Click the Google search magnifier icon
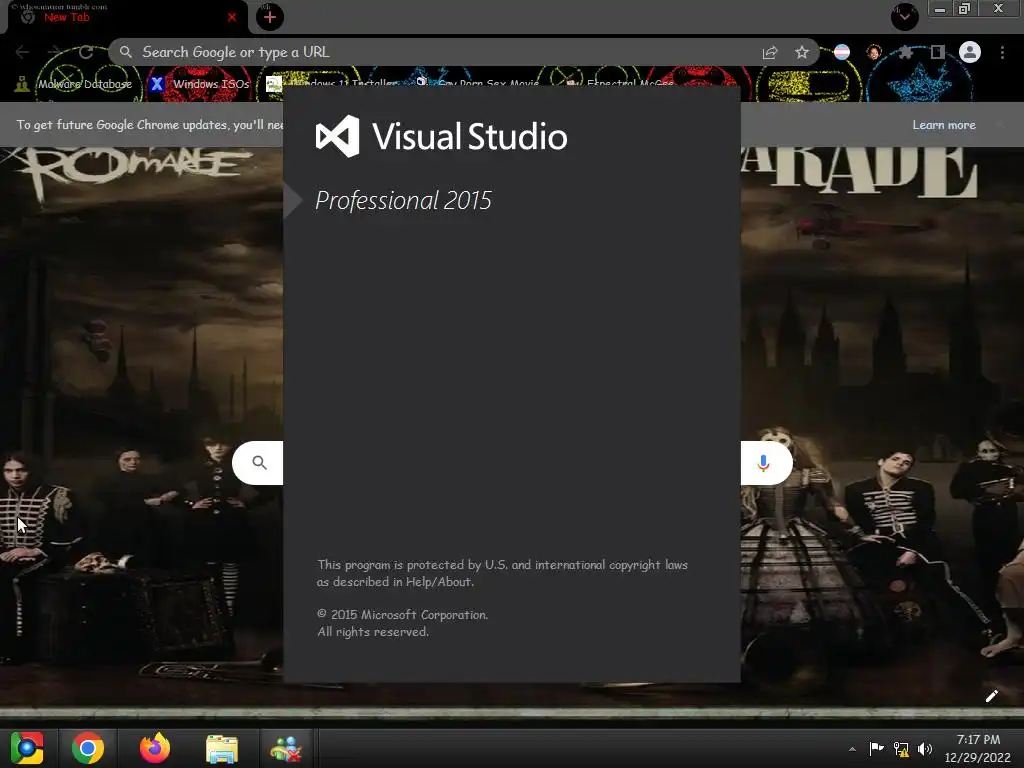The width and height of the screenshot is (1024, 768). coord(259,463)
